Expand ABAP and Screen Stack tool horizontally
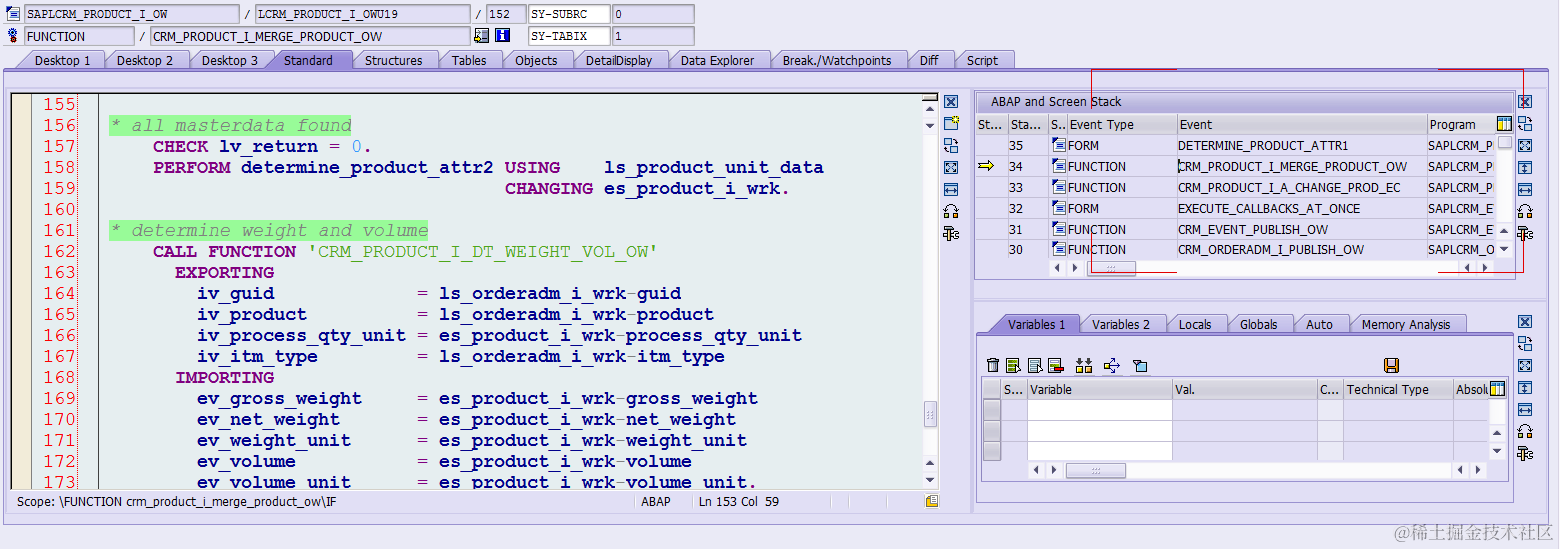This screenshot has height=549, width=1560. click(x=1525, y=190)
